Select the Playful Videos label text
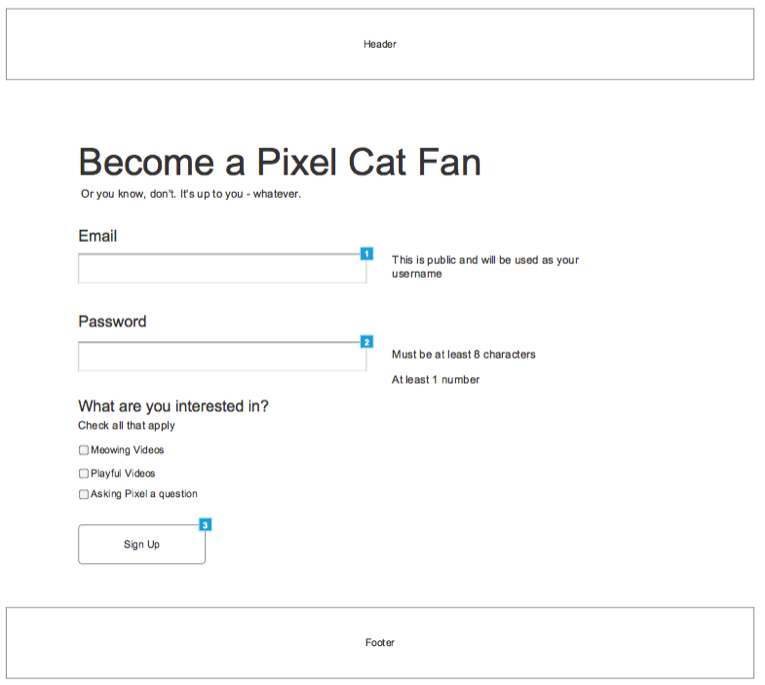Image resolution: width=765 pixels, height=685 pixels. (x=123, y=473)
